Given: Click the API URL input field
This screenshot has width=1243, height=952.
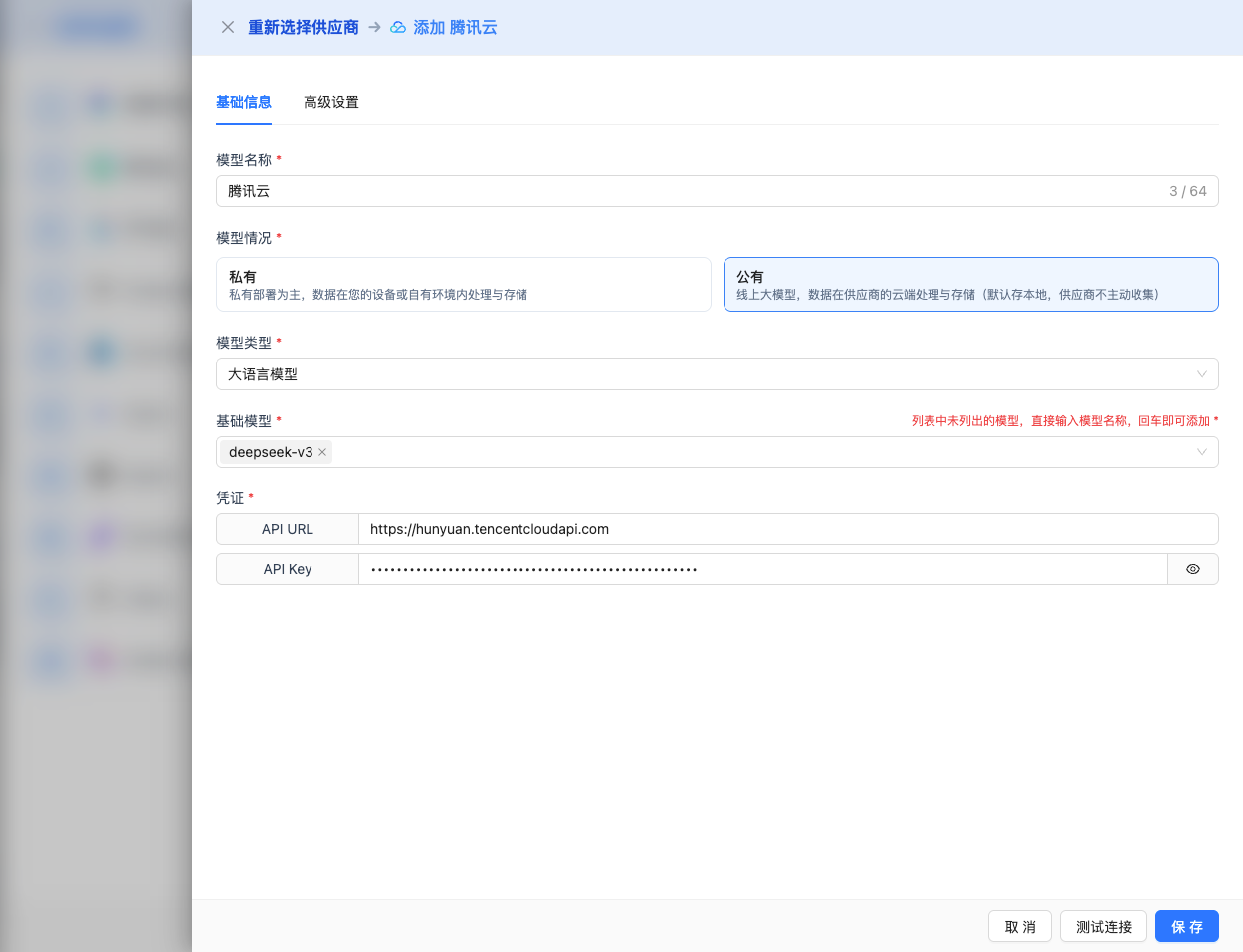Looking at the screenshot, I should [786, 529].
